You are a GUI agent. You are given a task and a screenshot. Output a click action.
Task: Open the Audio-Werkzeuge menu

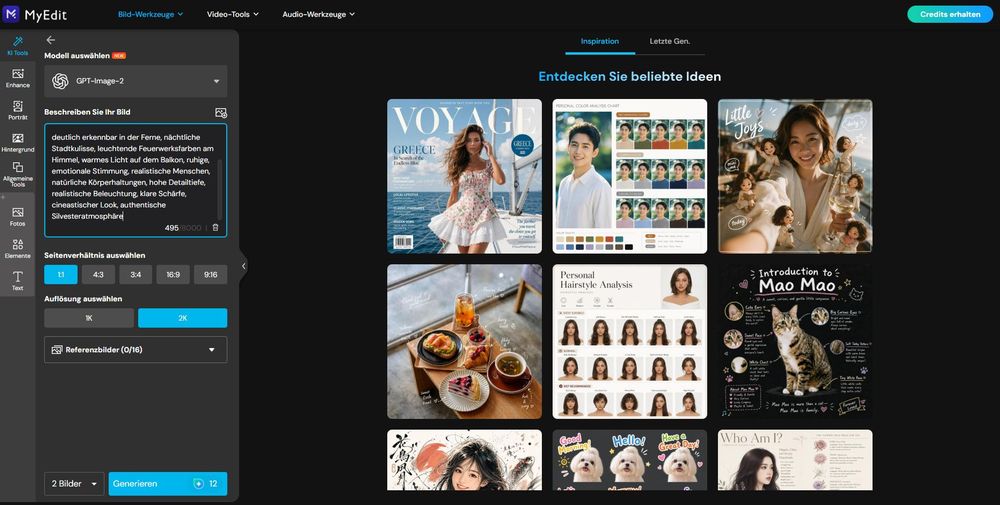pyautogui.click(x=318, y=14)
